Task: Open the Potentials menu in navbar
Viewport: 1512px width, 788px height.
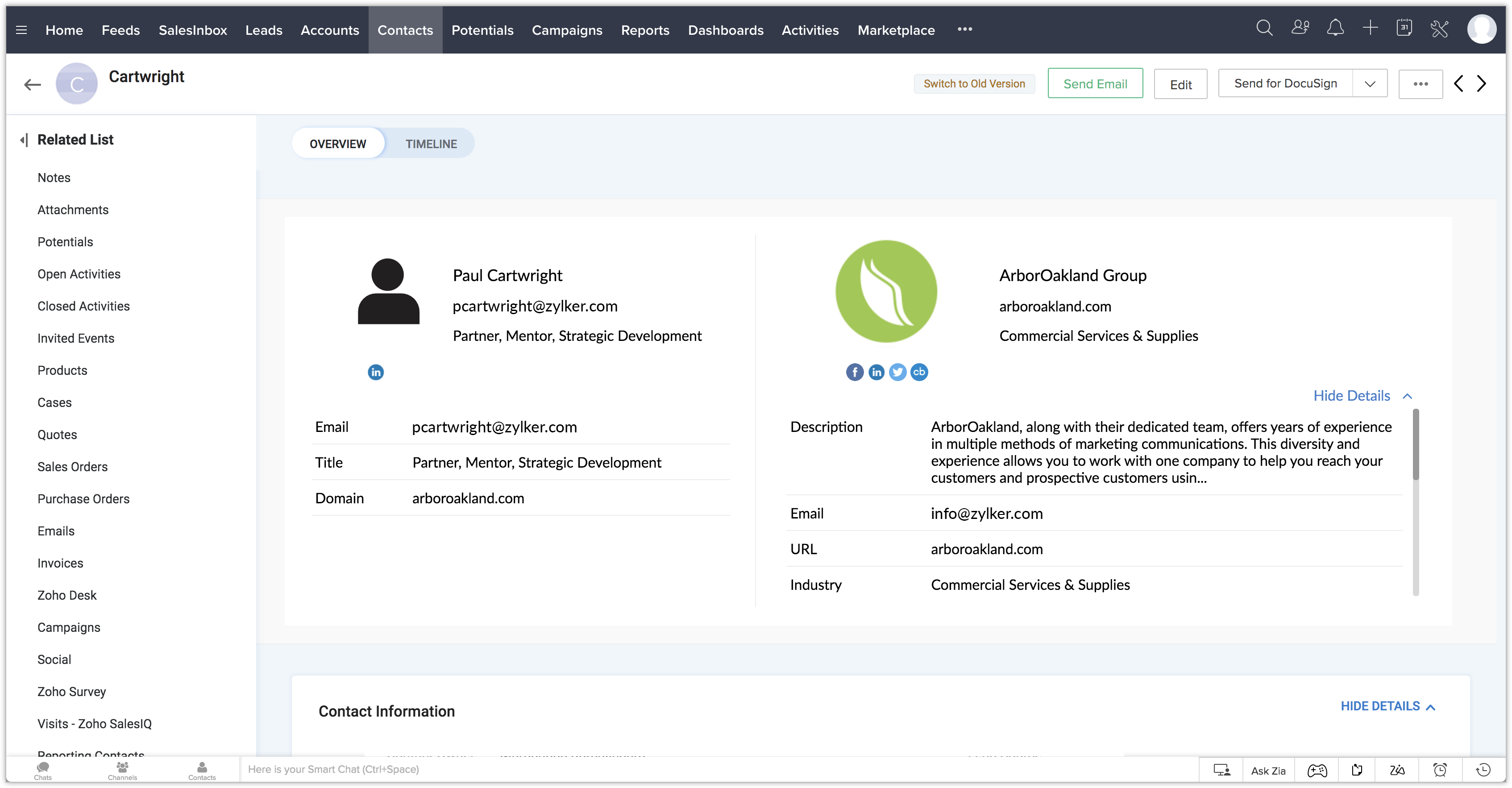Action: coord(482,30)
